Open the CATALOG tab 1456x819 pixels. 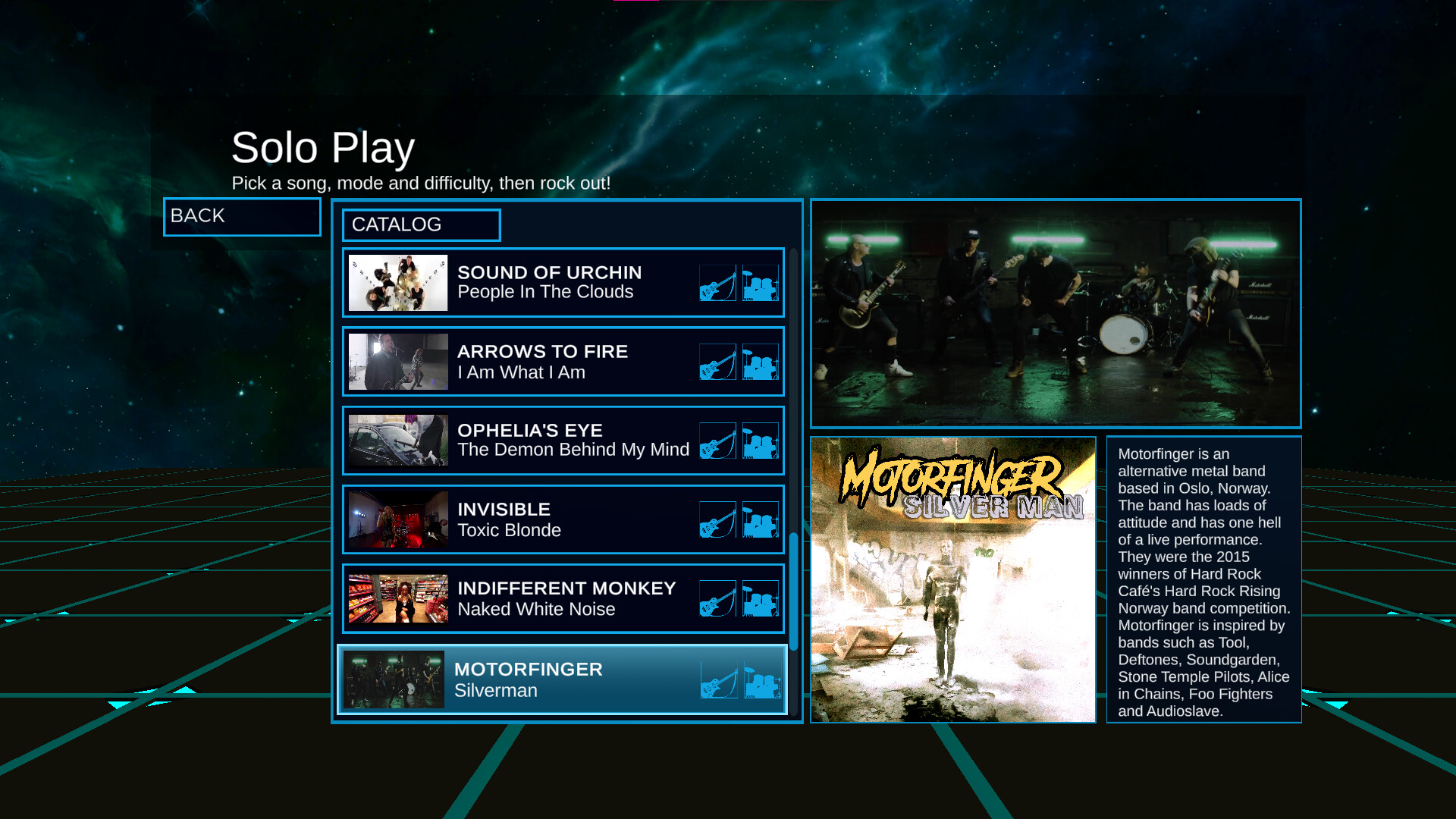click(422, 224)
